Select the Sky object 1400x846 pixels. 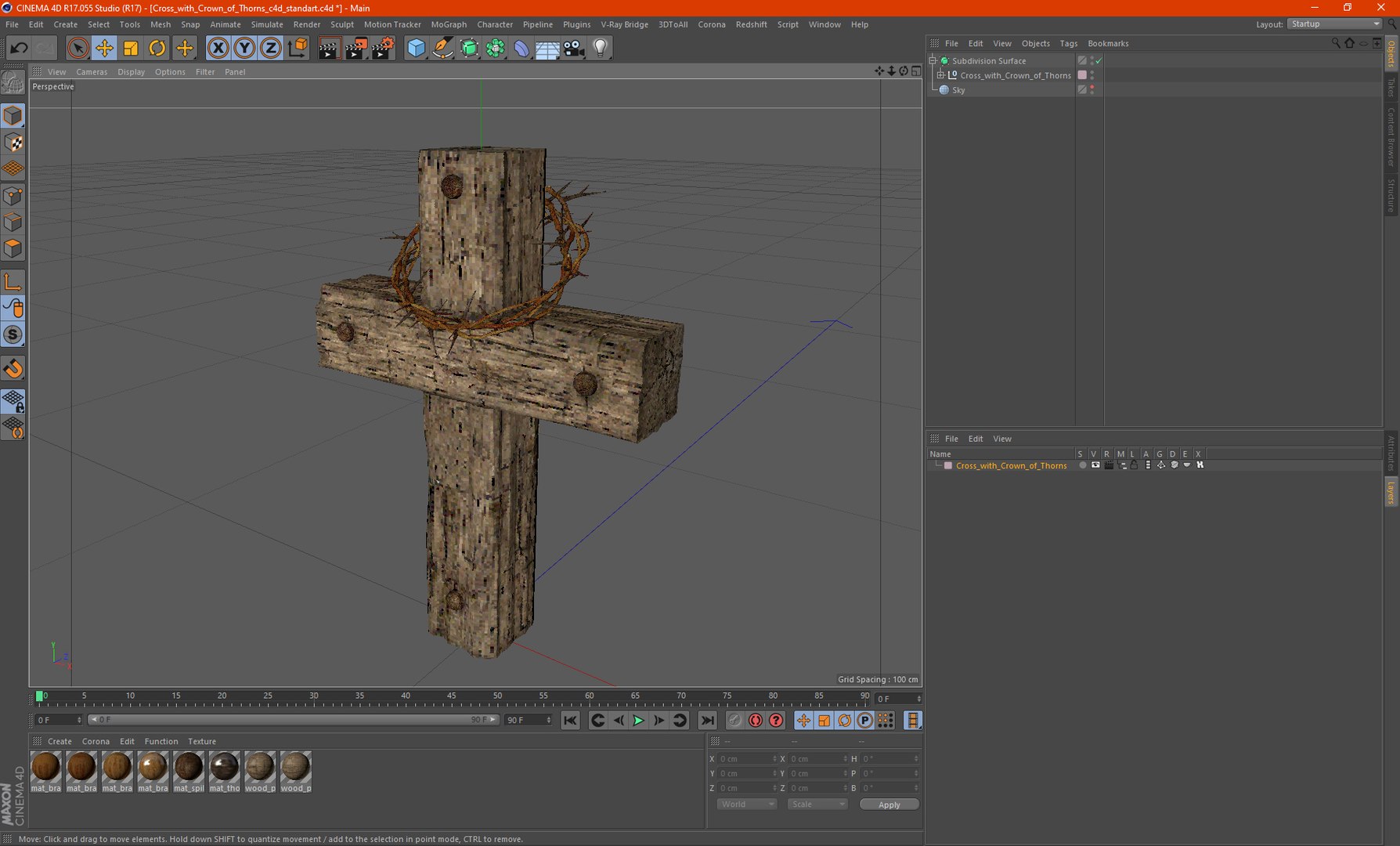pyautogui.click(x=958, y=90)
